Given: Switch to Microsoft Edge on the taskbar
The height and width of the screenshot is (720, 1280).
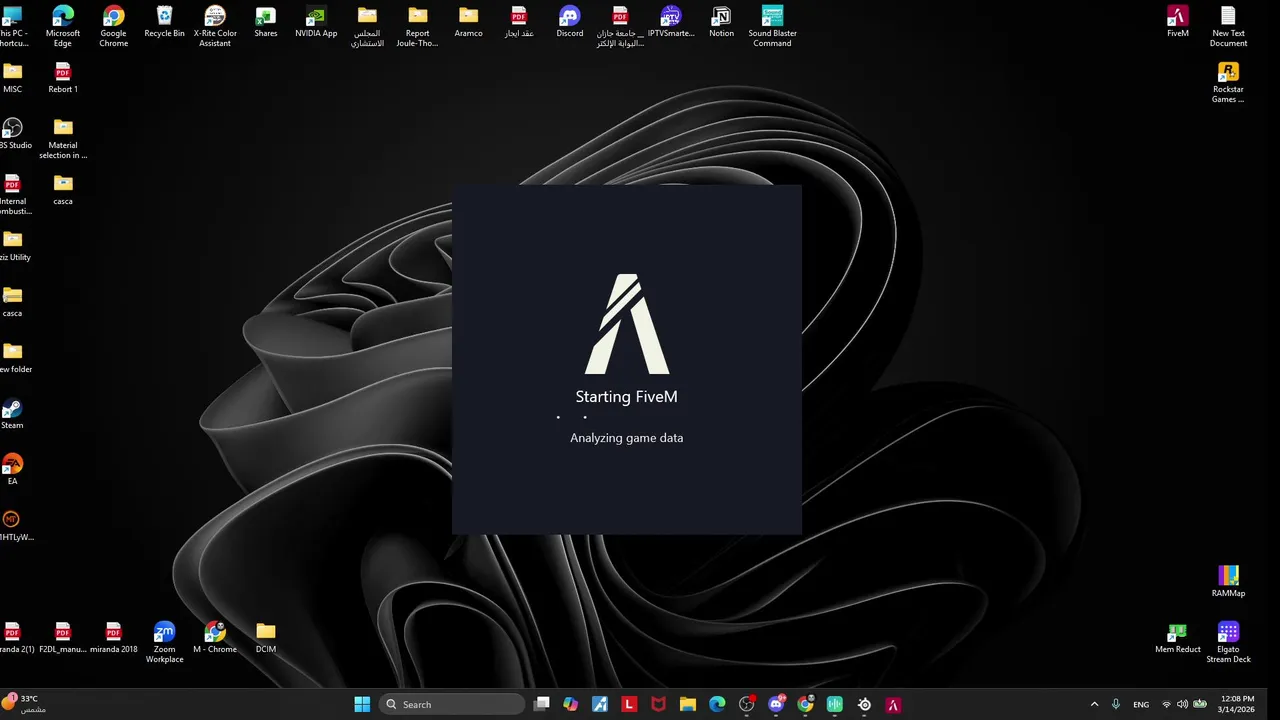Looking at the screenshot, I should 717,704.
